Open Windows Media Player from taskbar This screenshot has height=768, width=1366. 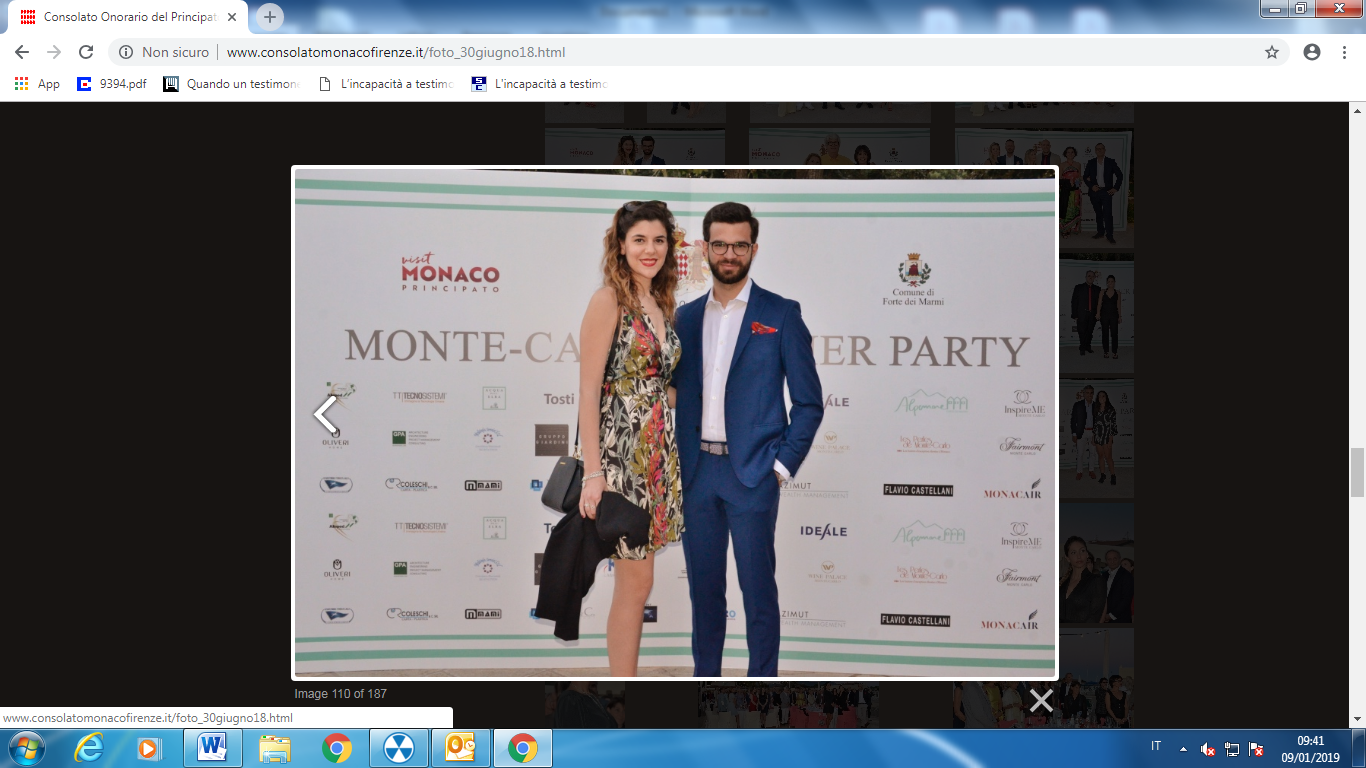pos(148,748)
